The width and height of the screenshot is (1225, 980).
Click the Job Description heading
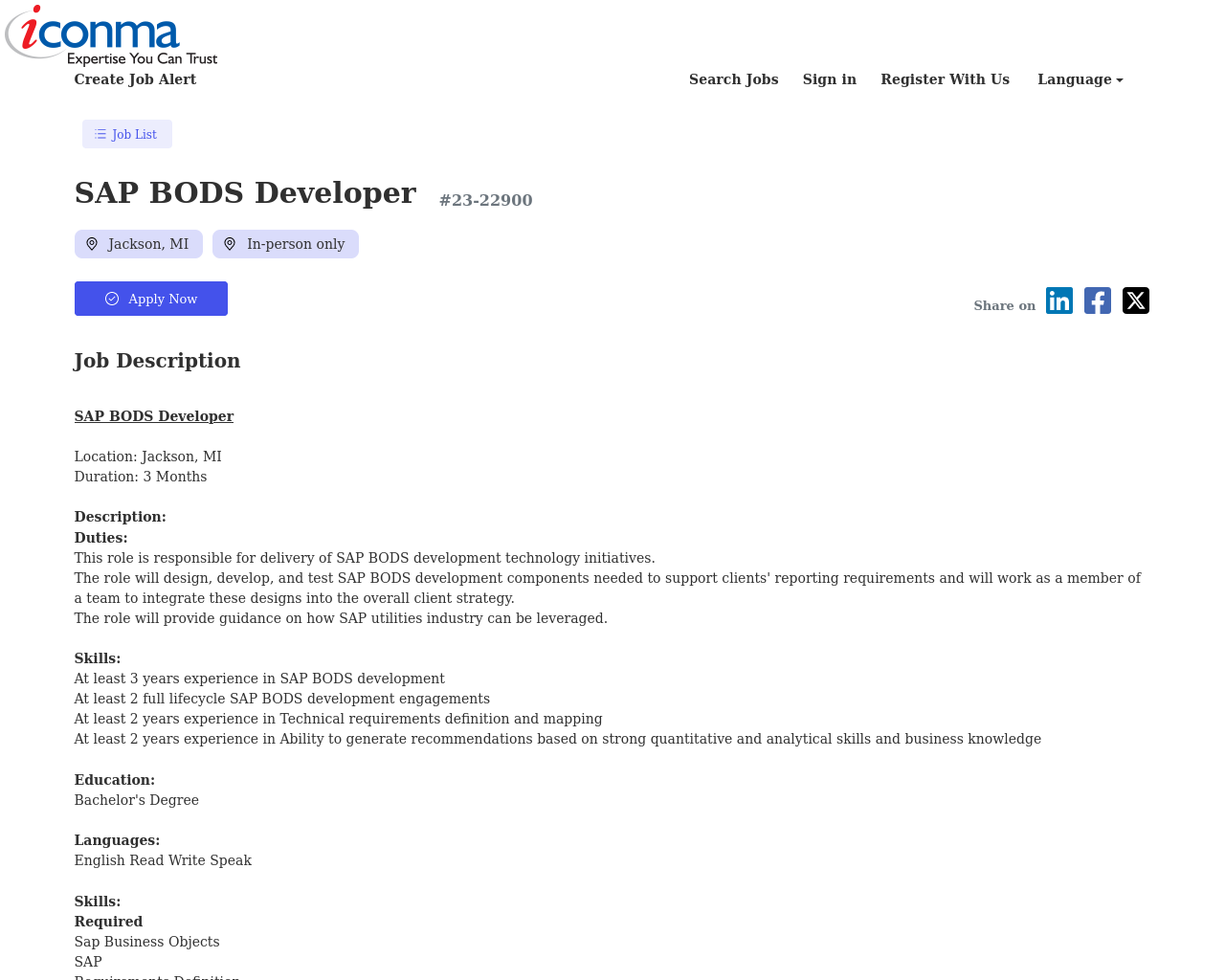point(158,361)
